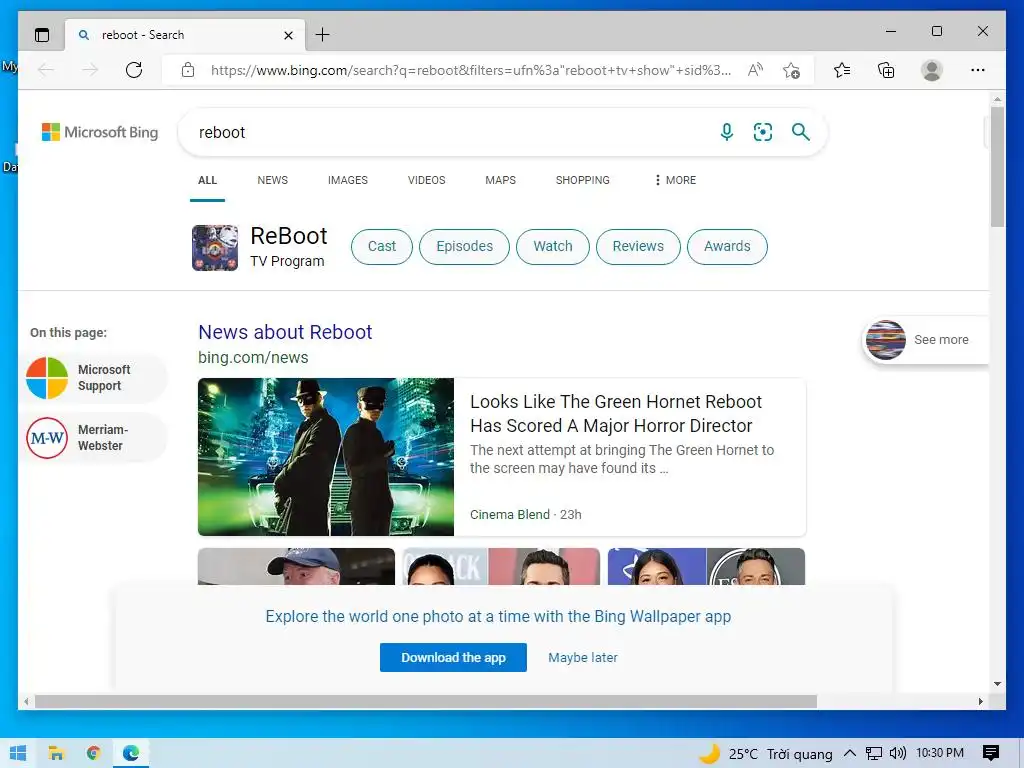Click the Awards pill button
Screen dimensions: 1024x768
coord(727,246)
